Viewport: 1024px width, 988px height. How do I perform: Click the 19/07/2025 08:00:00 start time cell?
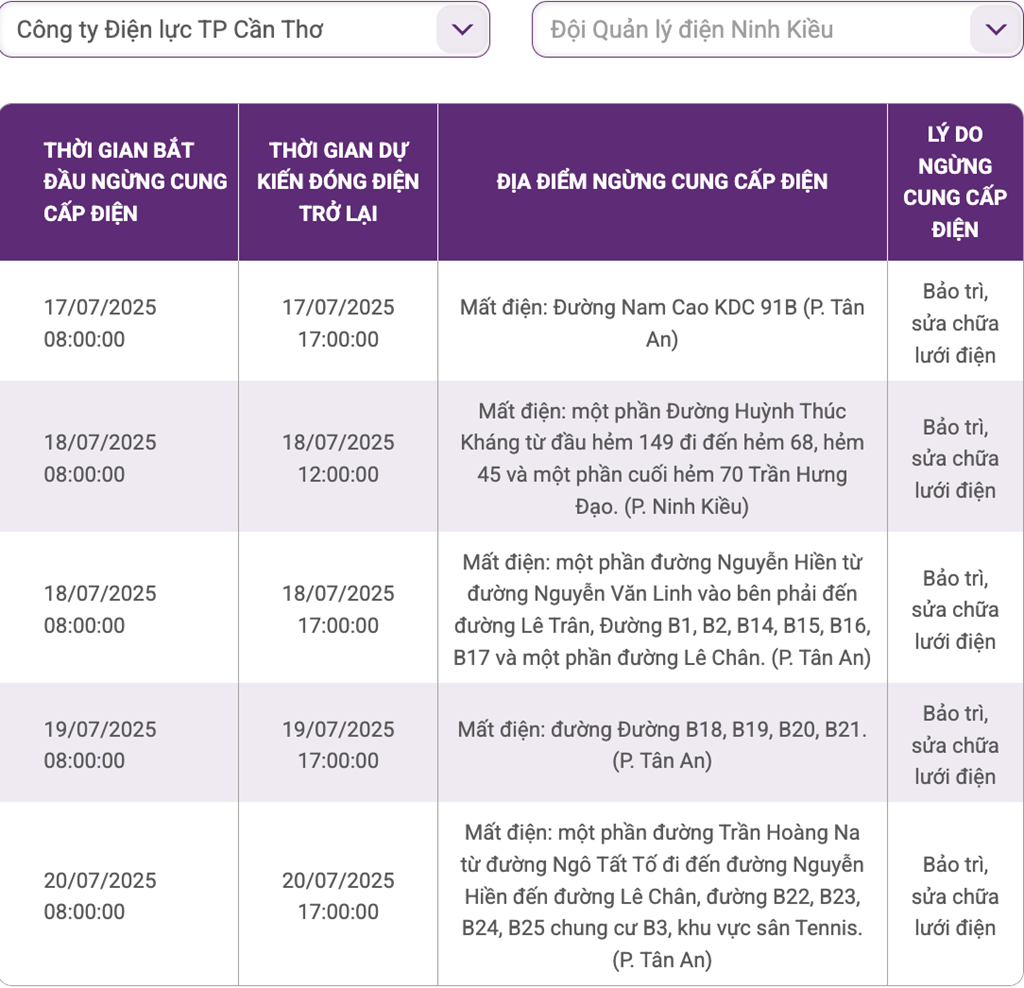click(x=100, y=744)
